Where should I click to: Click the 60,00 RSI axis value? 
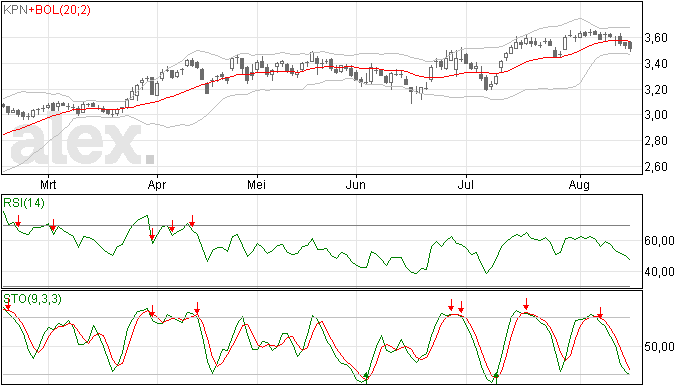click(659, 241)
